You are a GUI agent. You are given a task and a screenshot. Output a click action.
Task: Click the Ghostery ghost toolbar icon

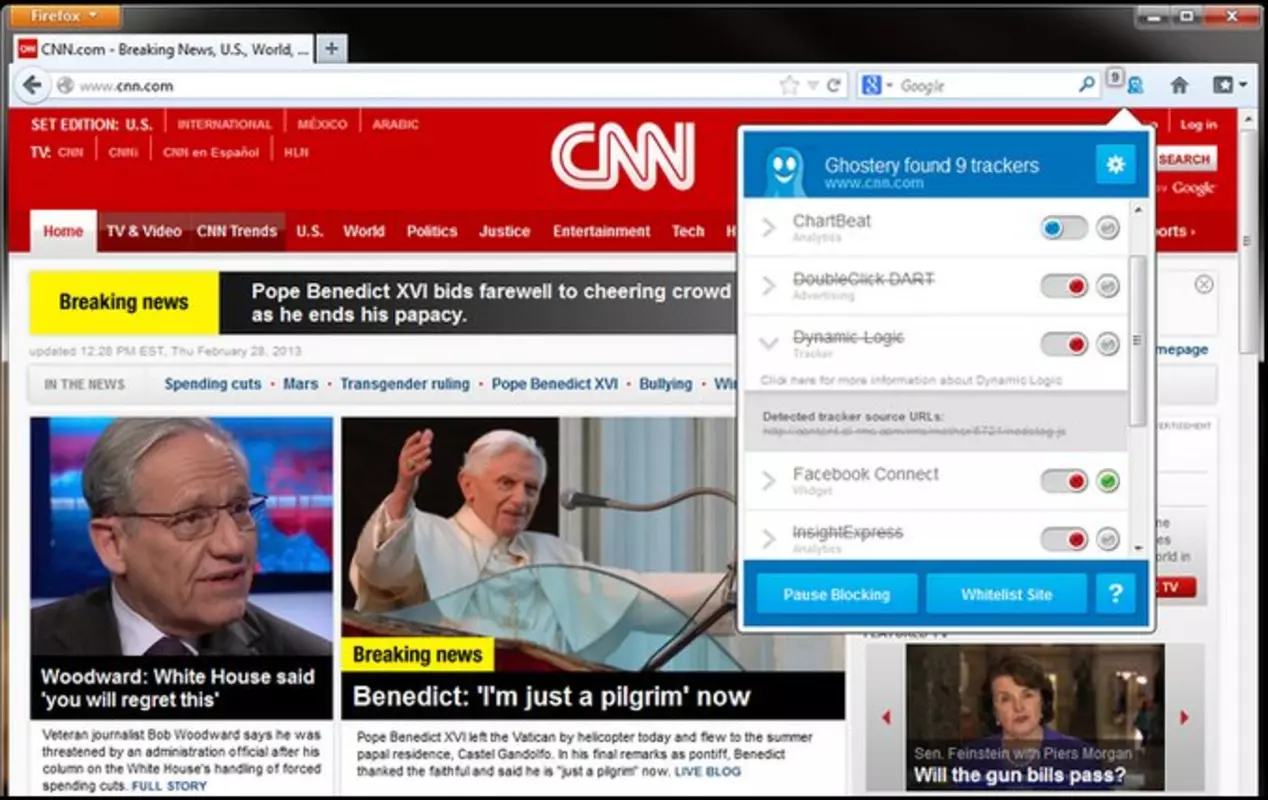[x=1135, y=86]
